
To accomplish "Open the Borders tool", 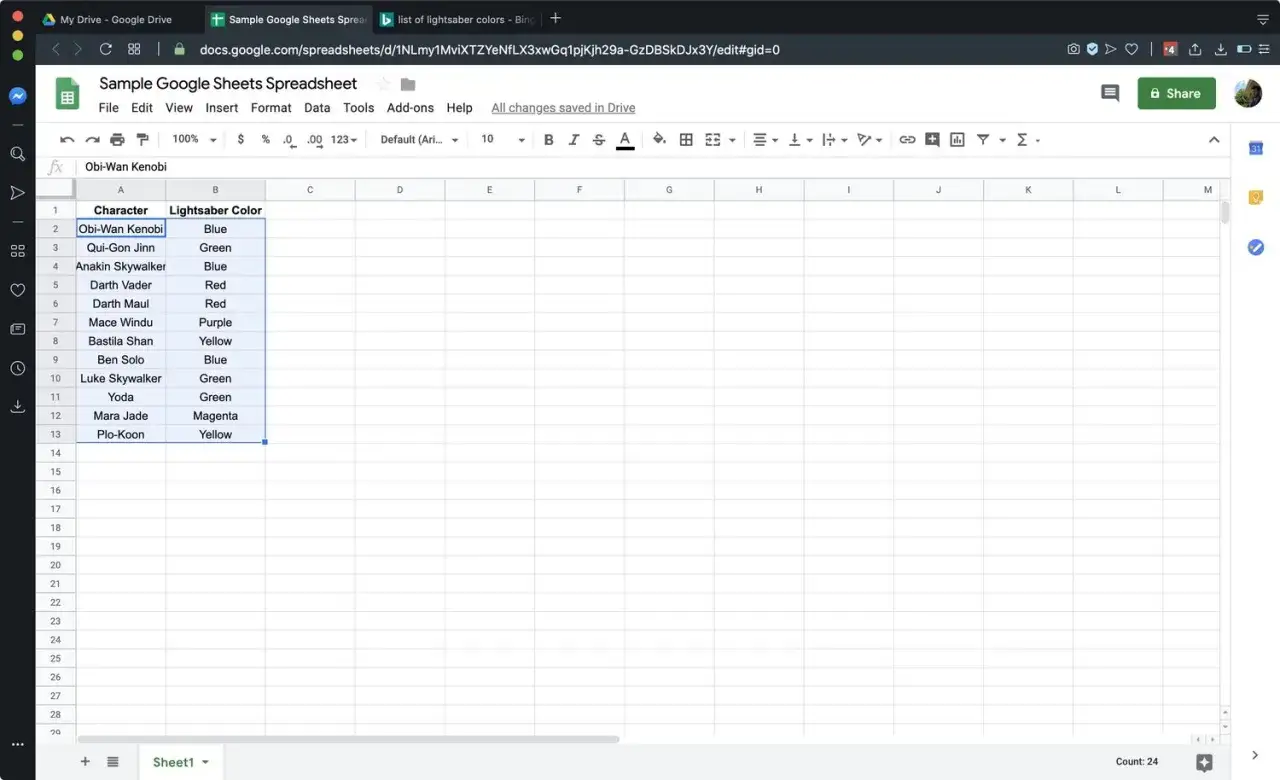I will click(686, 140).
